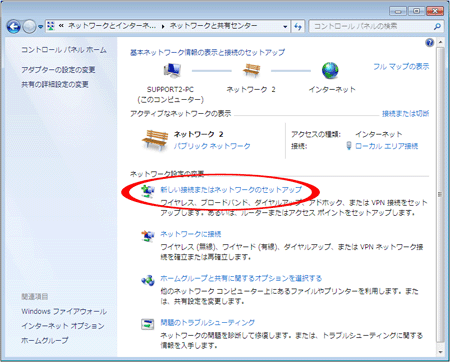Open ローカル エリア接続 link

pos(387,146)
